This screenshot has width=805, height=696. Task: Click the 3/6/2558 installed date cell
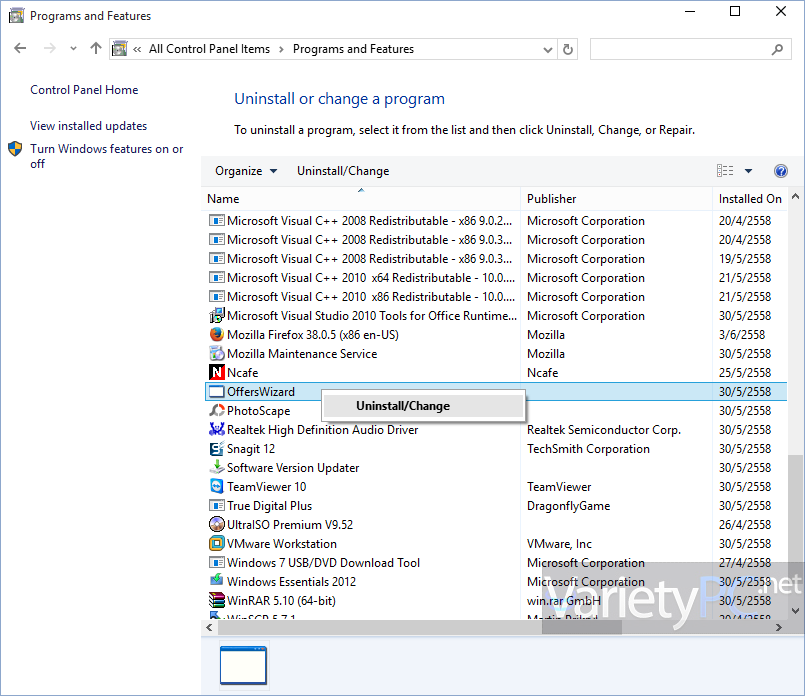pos(742,335)
